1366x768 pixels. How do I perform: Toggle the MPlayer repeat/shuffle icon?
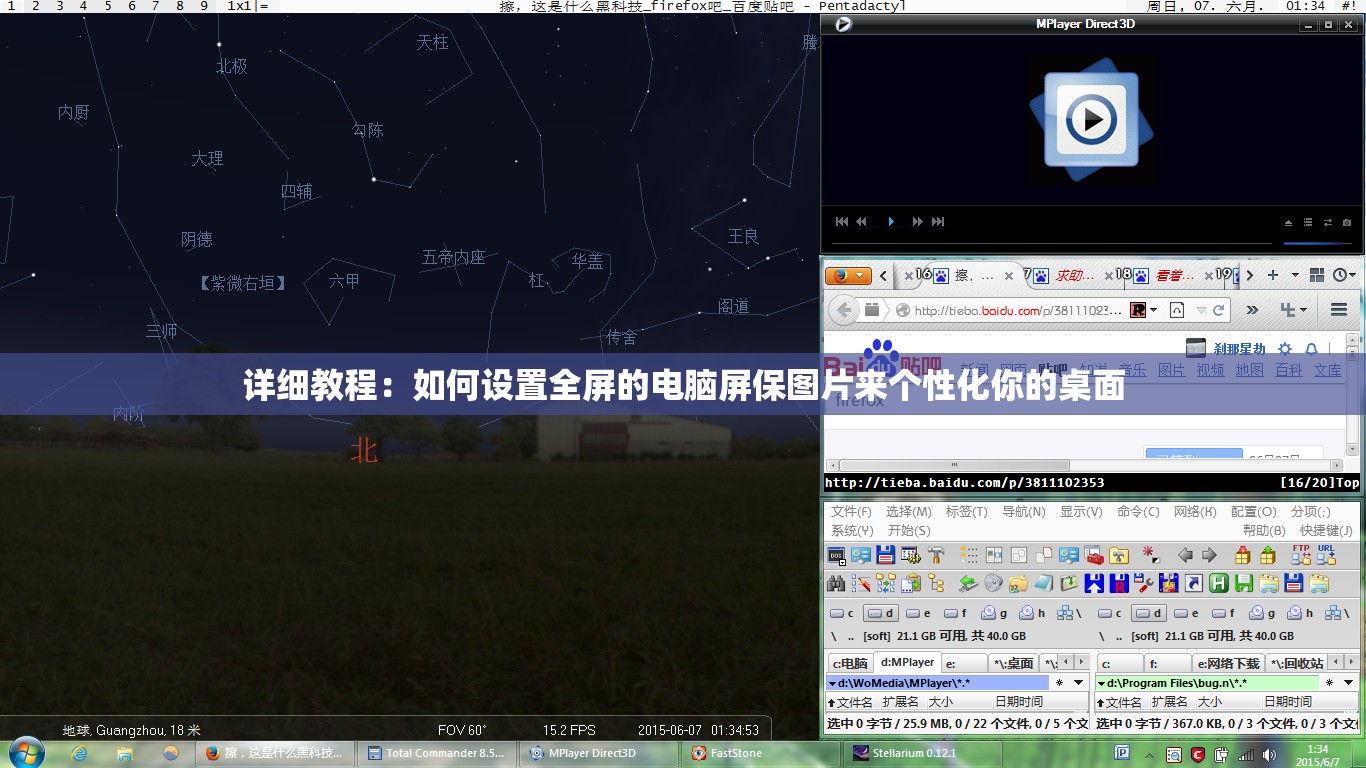[x=1328, y=222]
